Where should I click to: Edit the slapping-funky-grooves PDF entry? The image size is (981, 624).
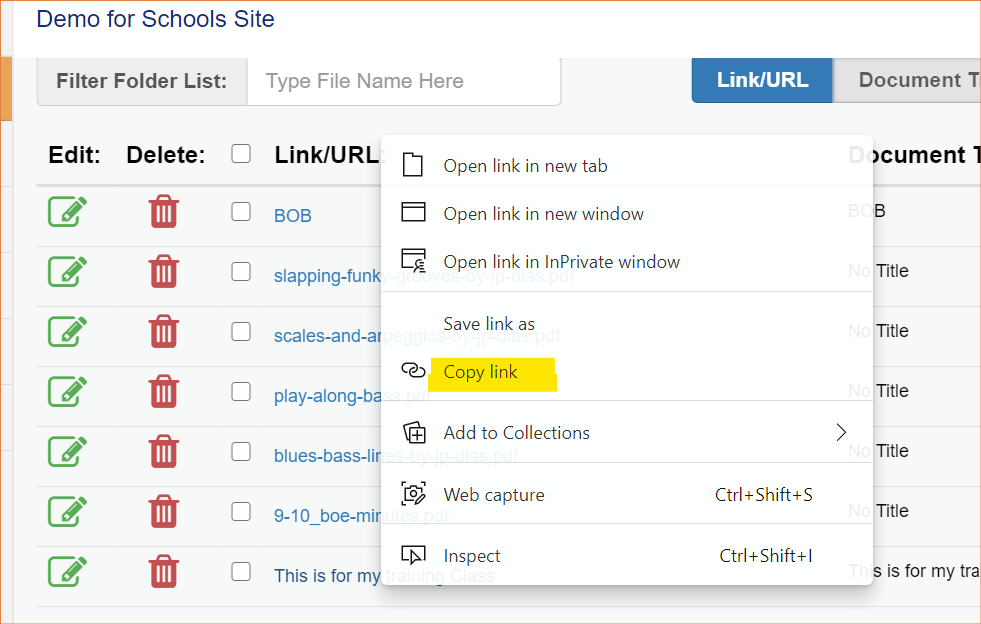67,272
